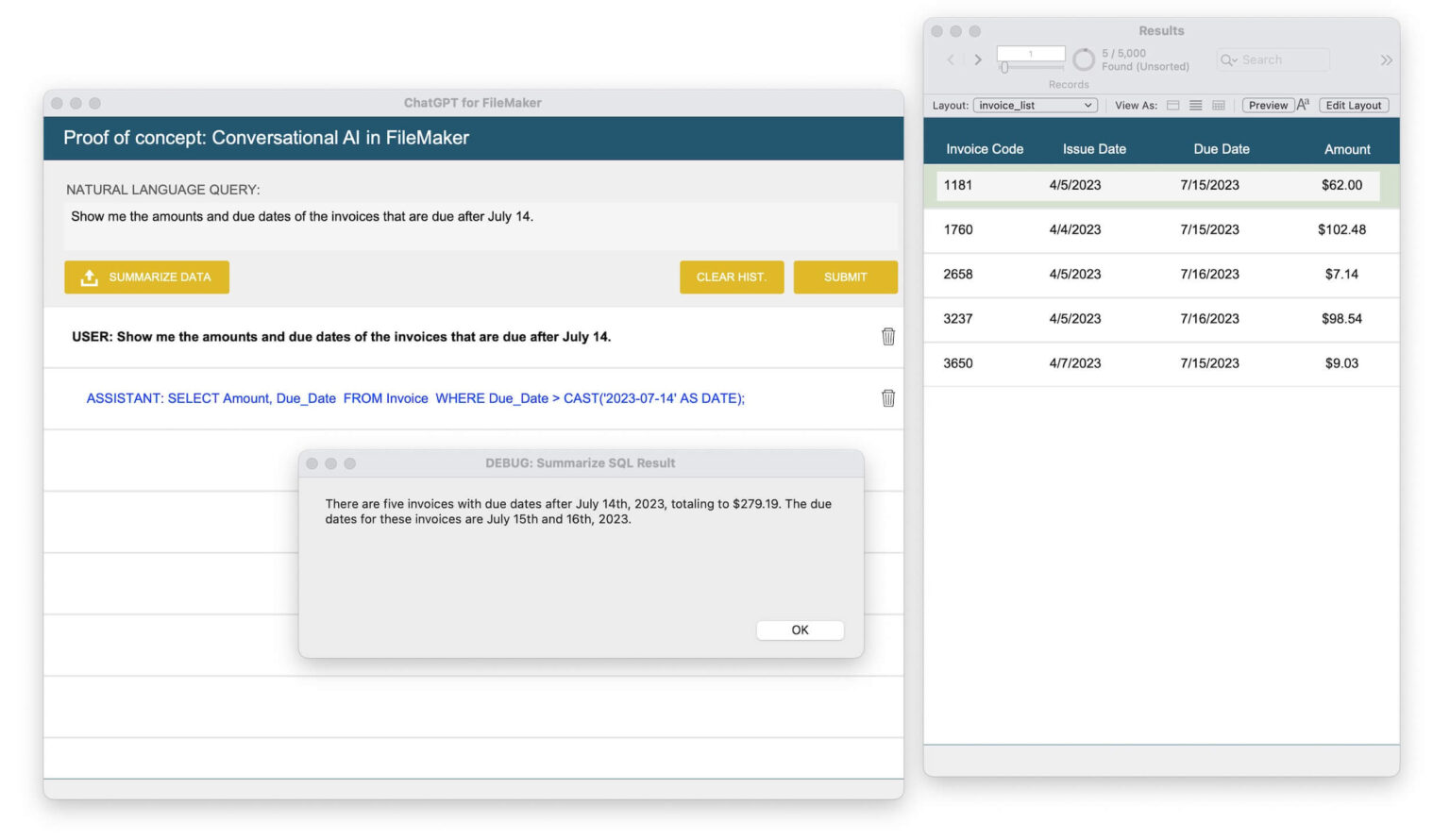Screen dimensions: 1450x840
Task: Click the found set pie chart icon
Action: pyautogui.click(x=1084, y=60)
